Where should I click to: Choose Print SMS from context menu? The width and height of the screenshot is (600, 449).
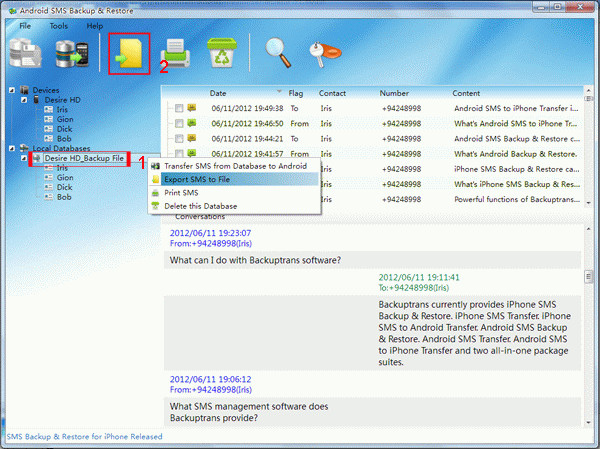[x=234, y=193]
